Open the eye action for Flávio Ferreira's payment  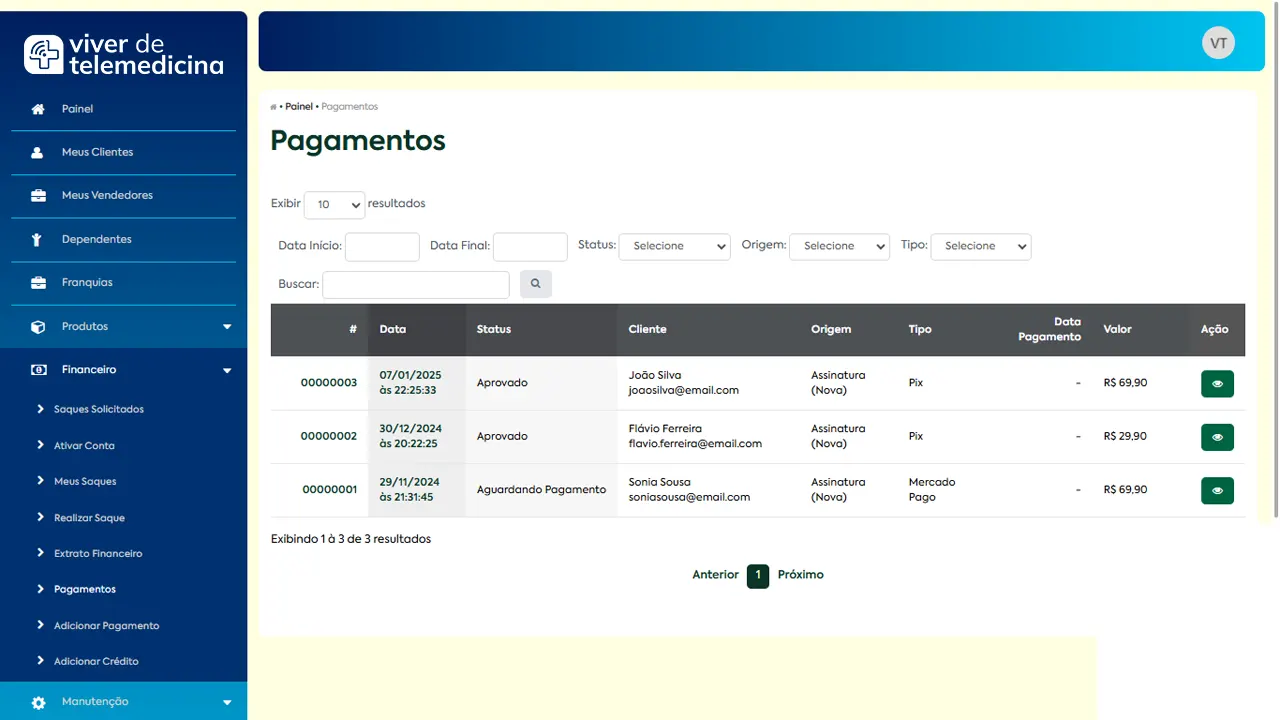[1217, 437]
